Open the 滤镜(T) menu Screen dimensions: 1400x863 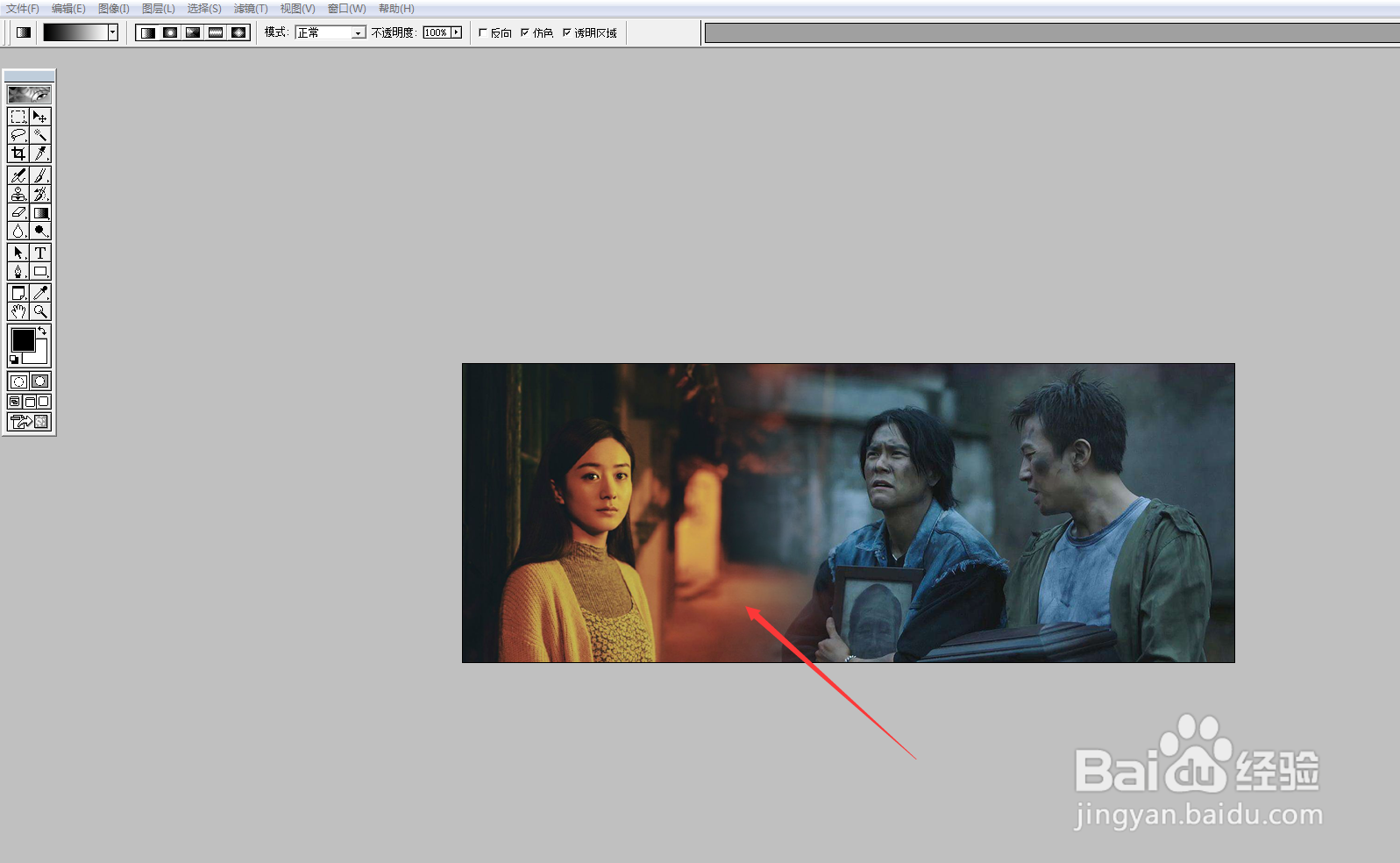click(x=251, y=9)
